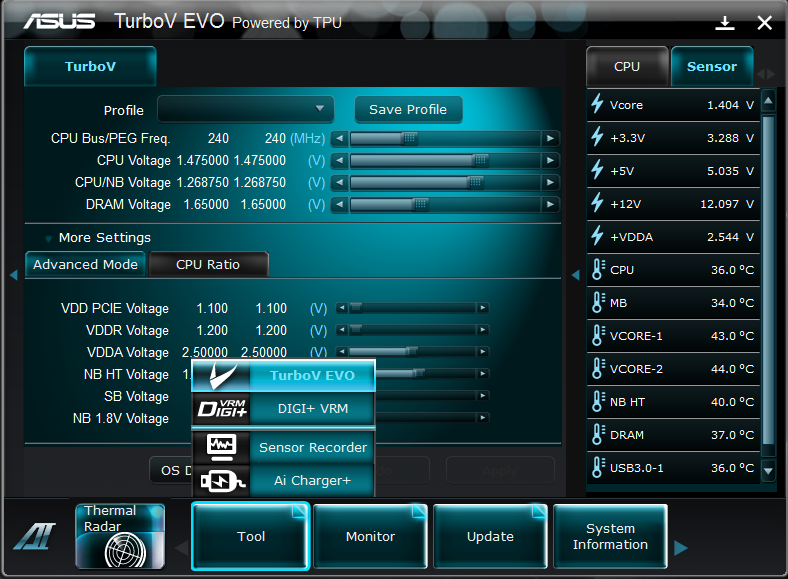Open the Profile dropdown
Screen dimensions: 788x579
tap(246, 109)
